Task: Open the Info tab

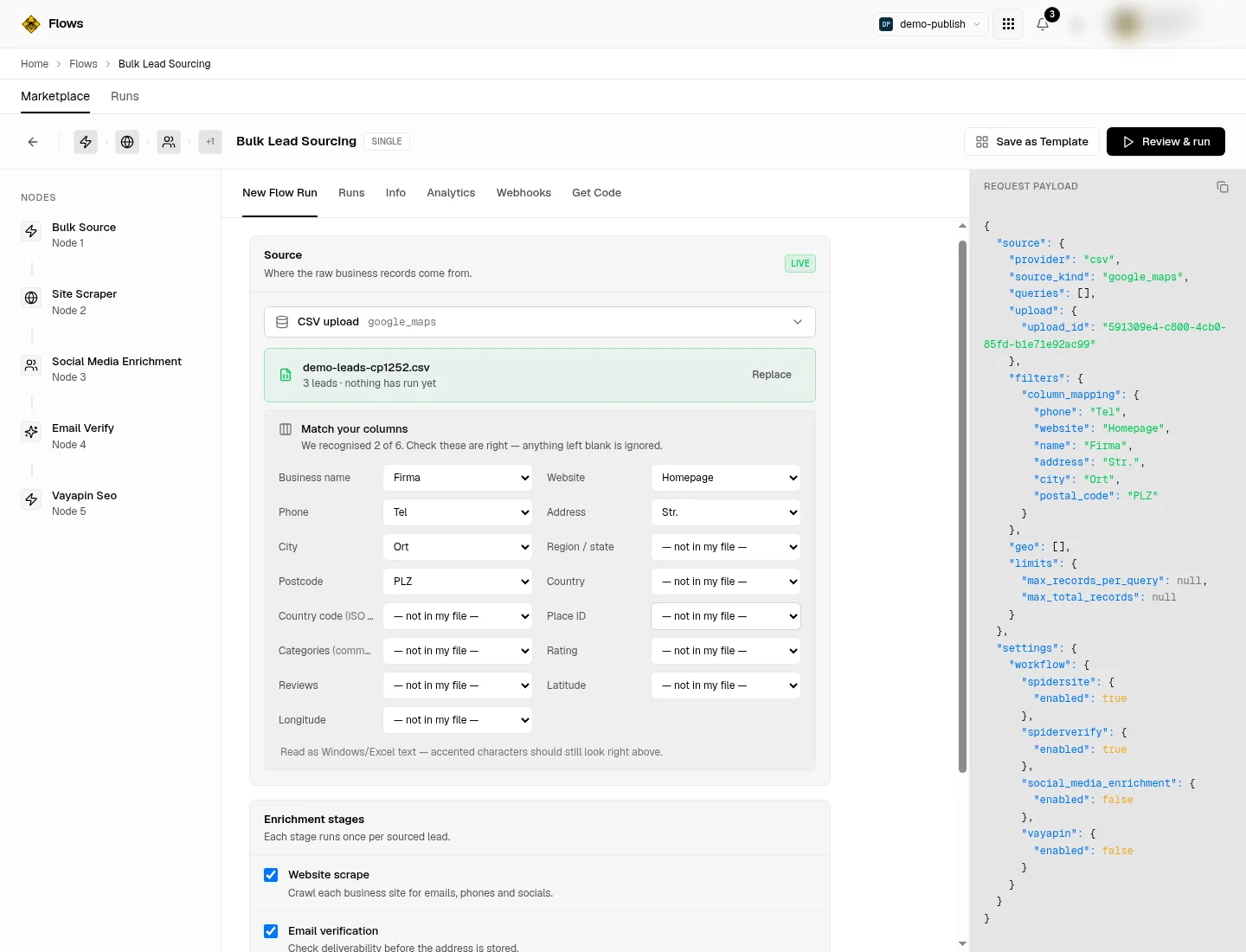Action: (395, 193)
